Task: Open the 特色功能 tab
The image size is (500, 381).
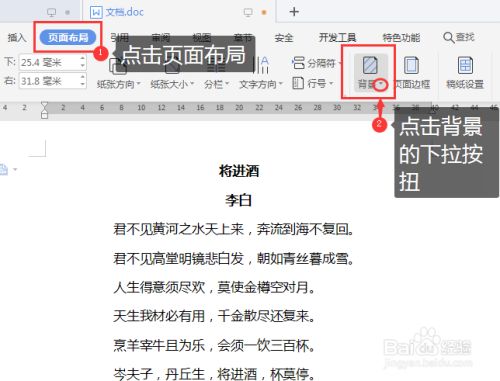Action: [401, 37]
